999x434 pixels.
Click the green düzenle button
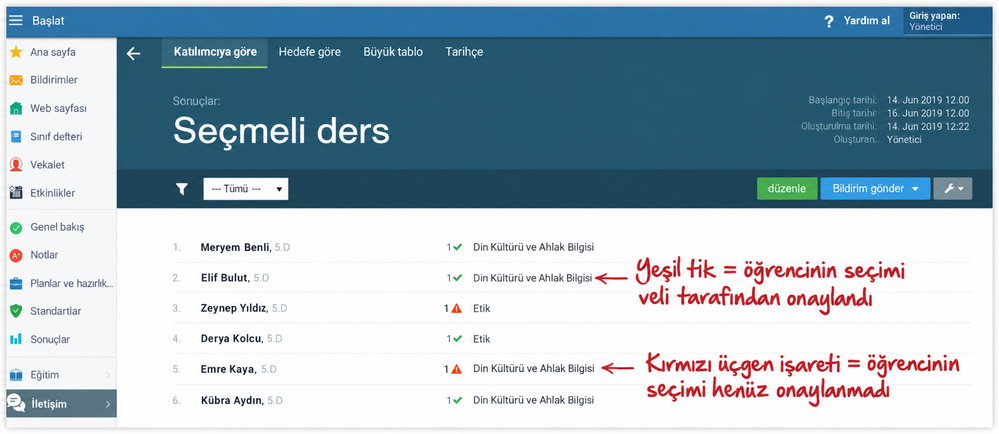point(787,189)
